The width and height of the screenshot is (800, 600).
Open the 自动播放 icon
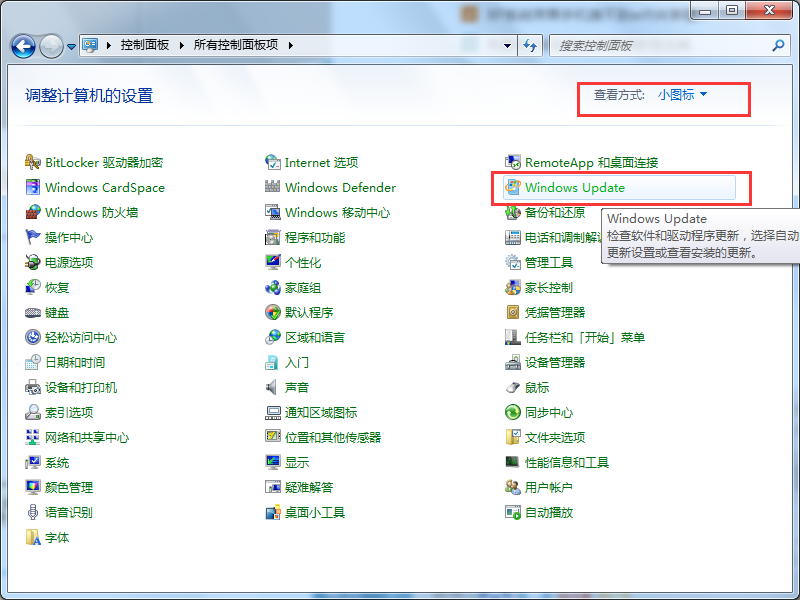click(x=512, y=512)
